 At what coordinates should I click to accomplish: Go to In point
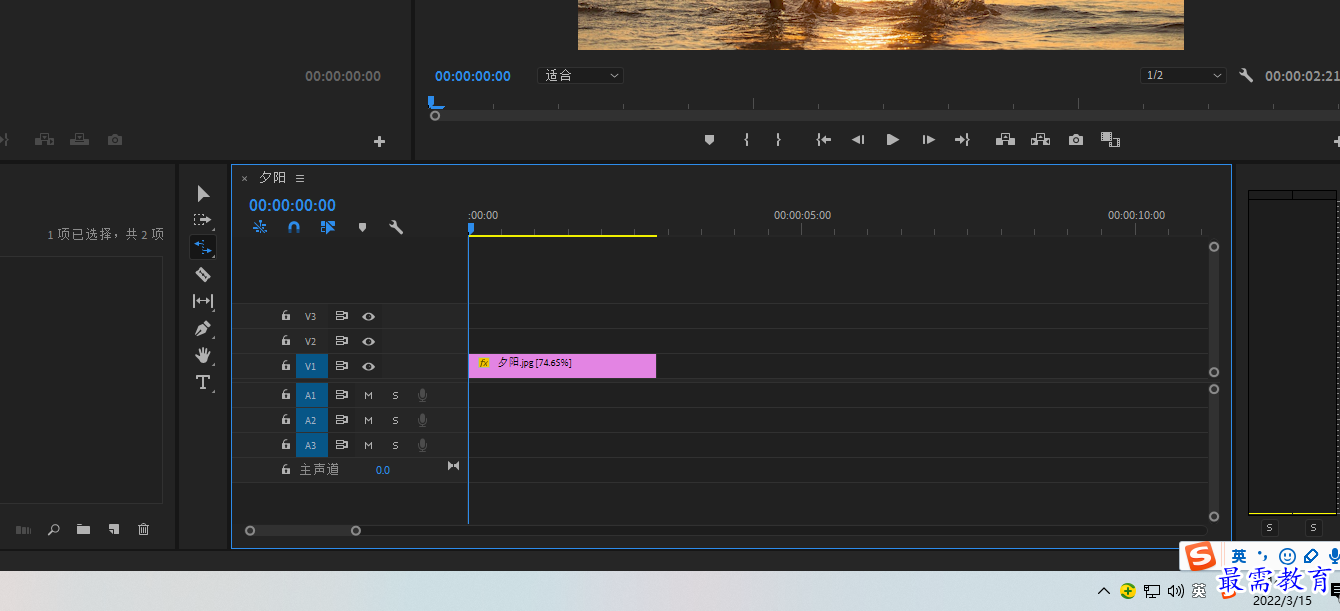[824, 140]
